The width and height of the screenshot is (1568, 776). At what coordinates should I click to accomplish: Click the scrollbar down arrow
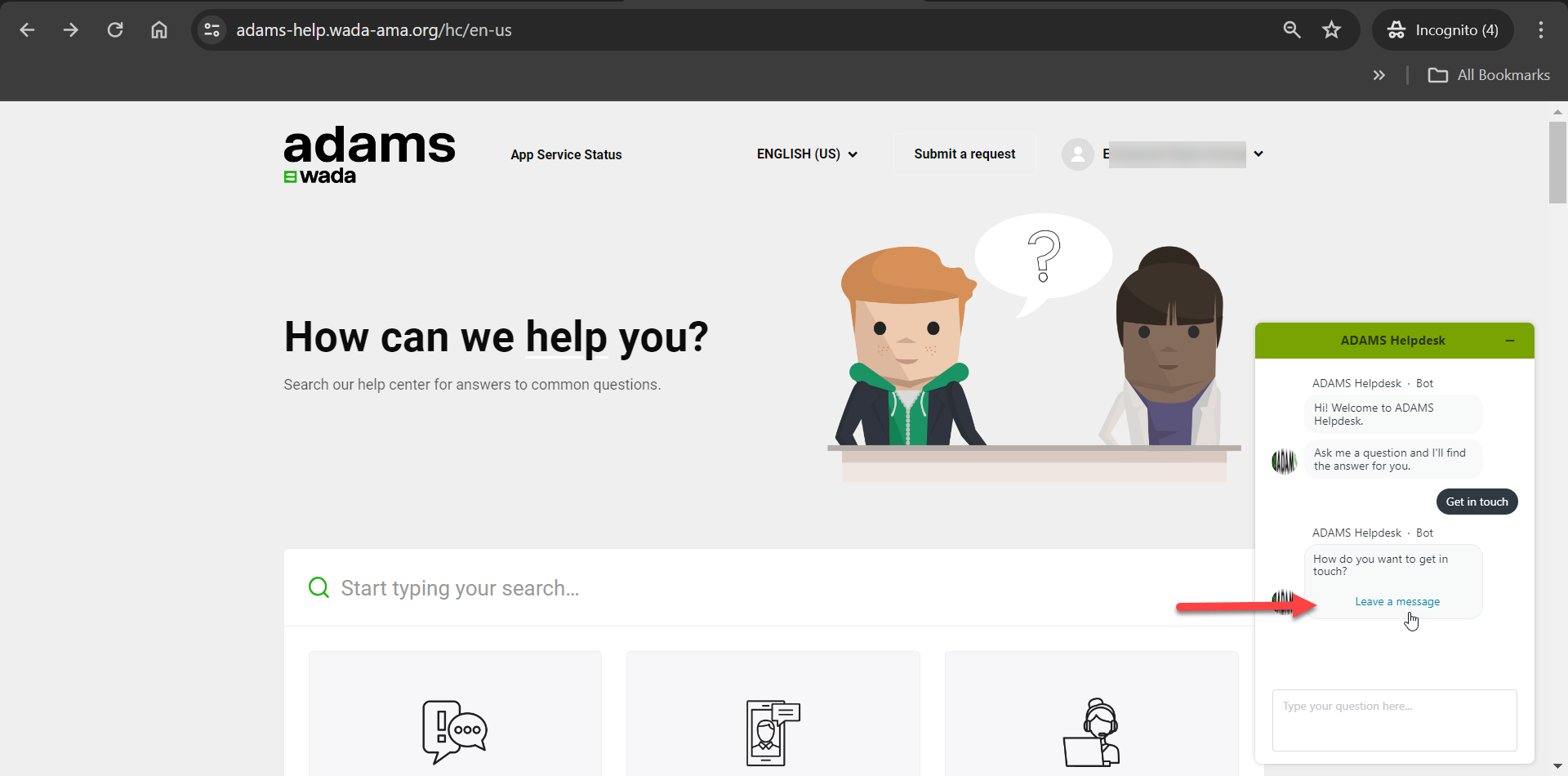point(1557,766)
